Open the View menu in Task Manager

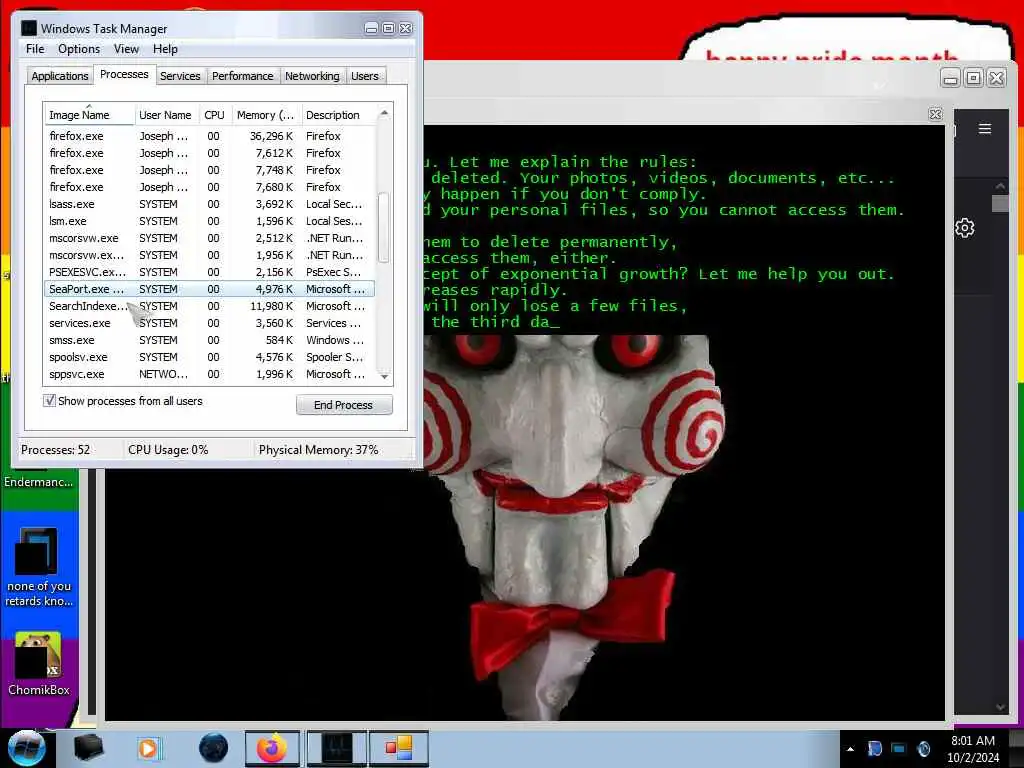click(x=126, y=49)
